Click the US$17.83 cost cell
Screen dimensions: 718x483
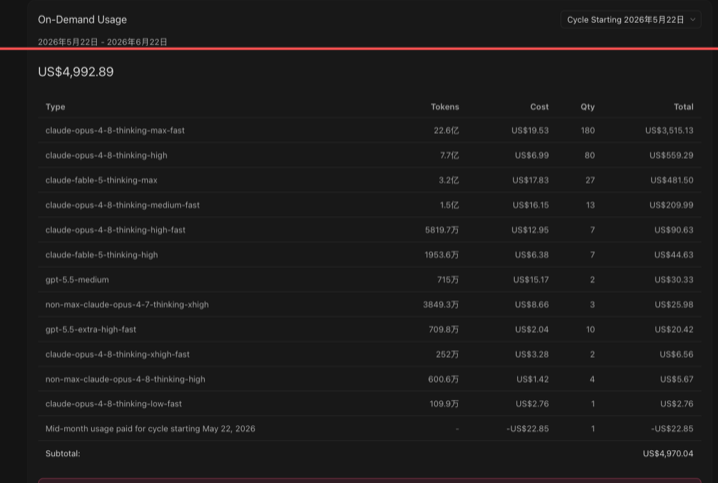tap(530, 180)
